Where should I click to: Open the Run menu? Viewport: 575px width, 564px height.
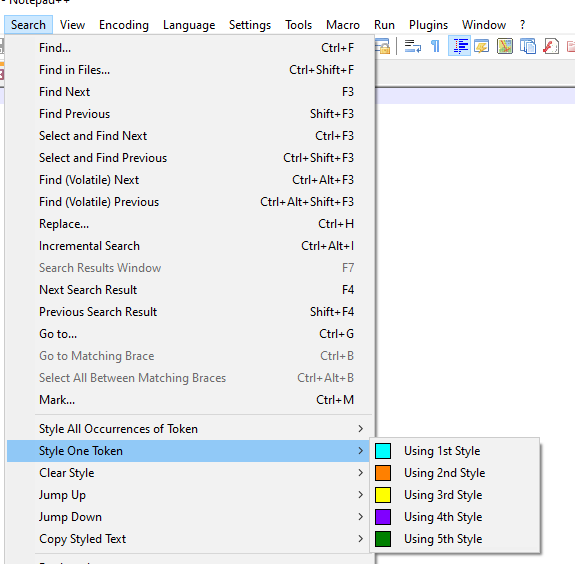coord(384,25)
